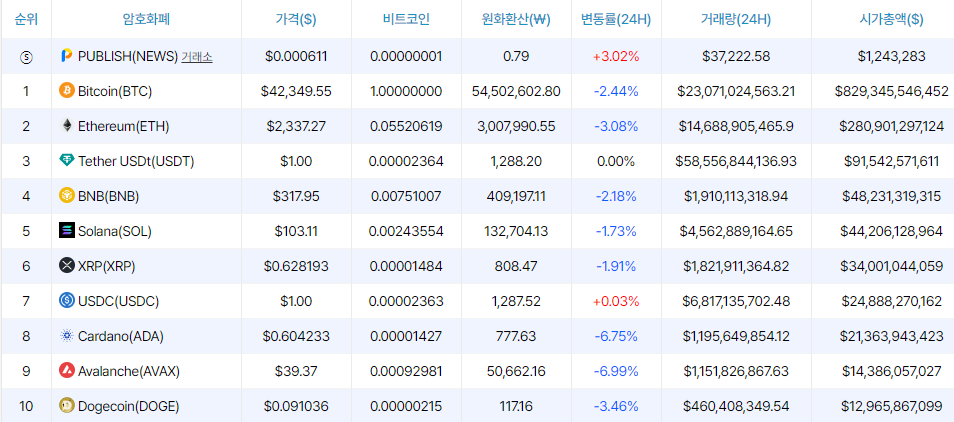Click the Dogecoin logo icon
Viewport: 954px width, 422px height.
[67, 406]
